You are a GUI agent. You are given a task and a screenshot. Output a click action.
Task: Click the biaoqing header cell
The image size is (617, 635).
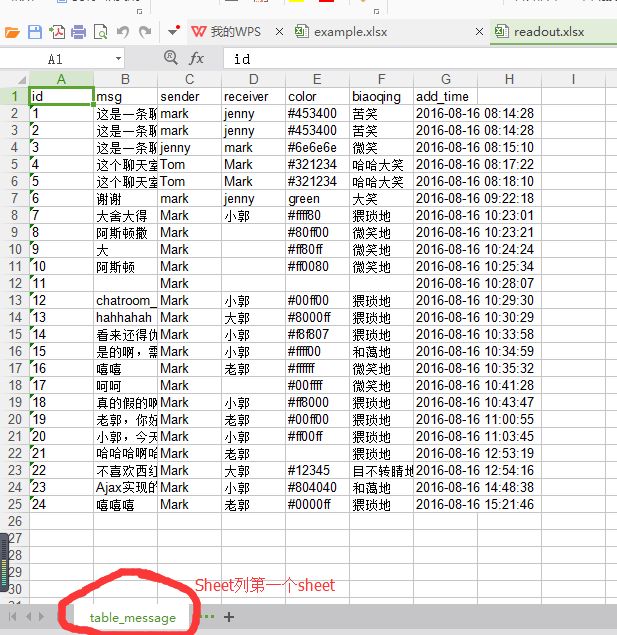coord(381,96)
